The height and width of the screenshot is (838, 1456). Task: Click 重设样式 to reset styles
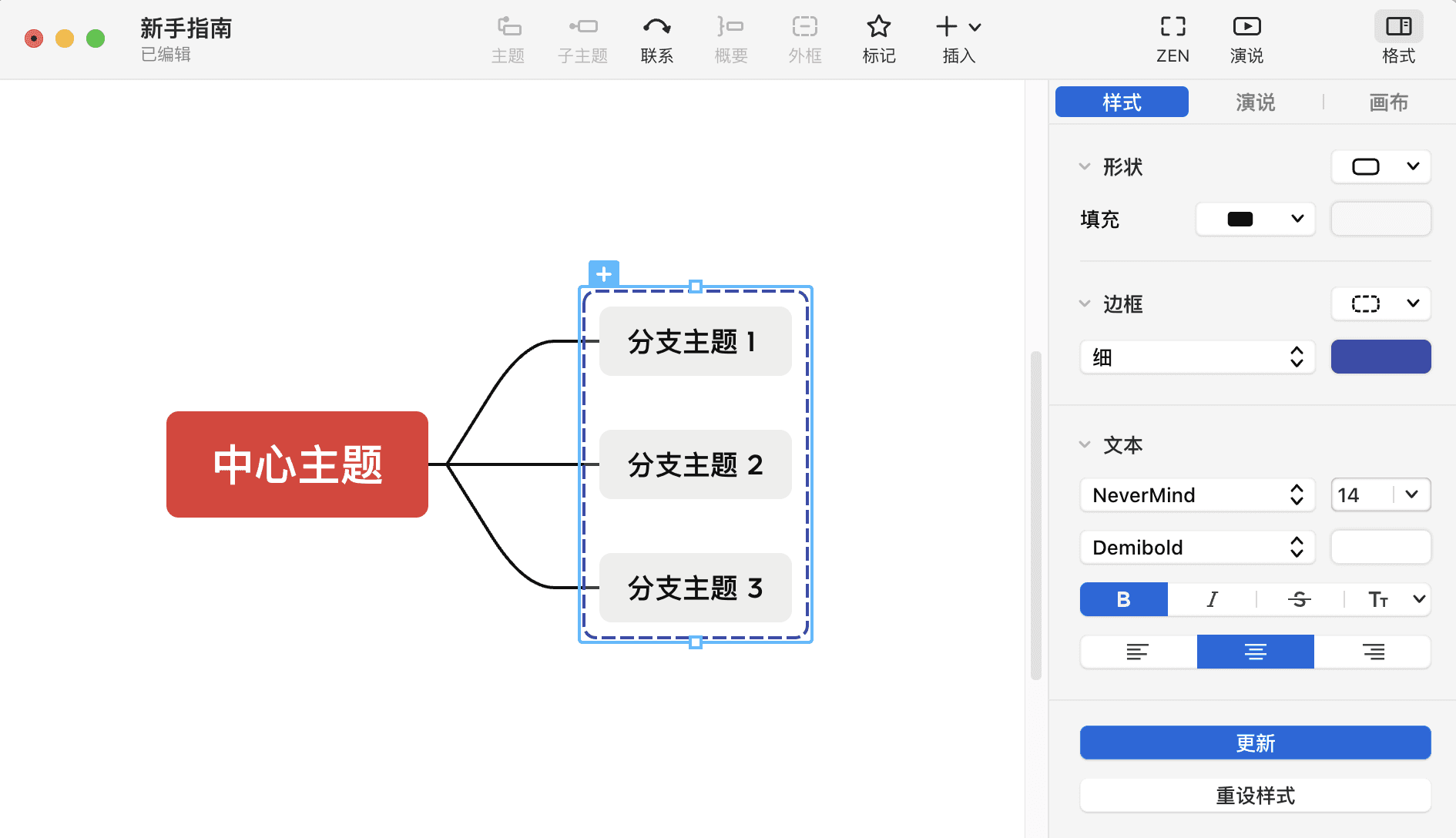click(1255, 796)
